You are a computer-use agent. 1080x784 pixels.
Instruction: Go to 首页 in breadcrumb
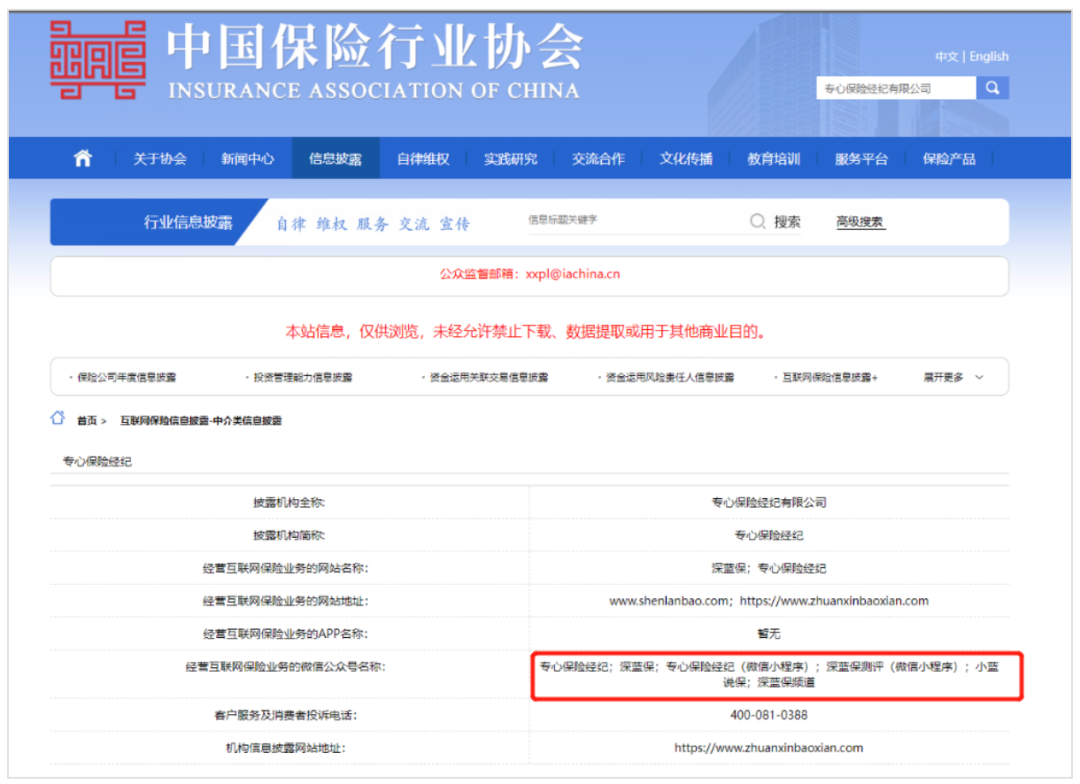[x=87, y=420]
